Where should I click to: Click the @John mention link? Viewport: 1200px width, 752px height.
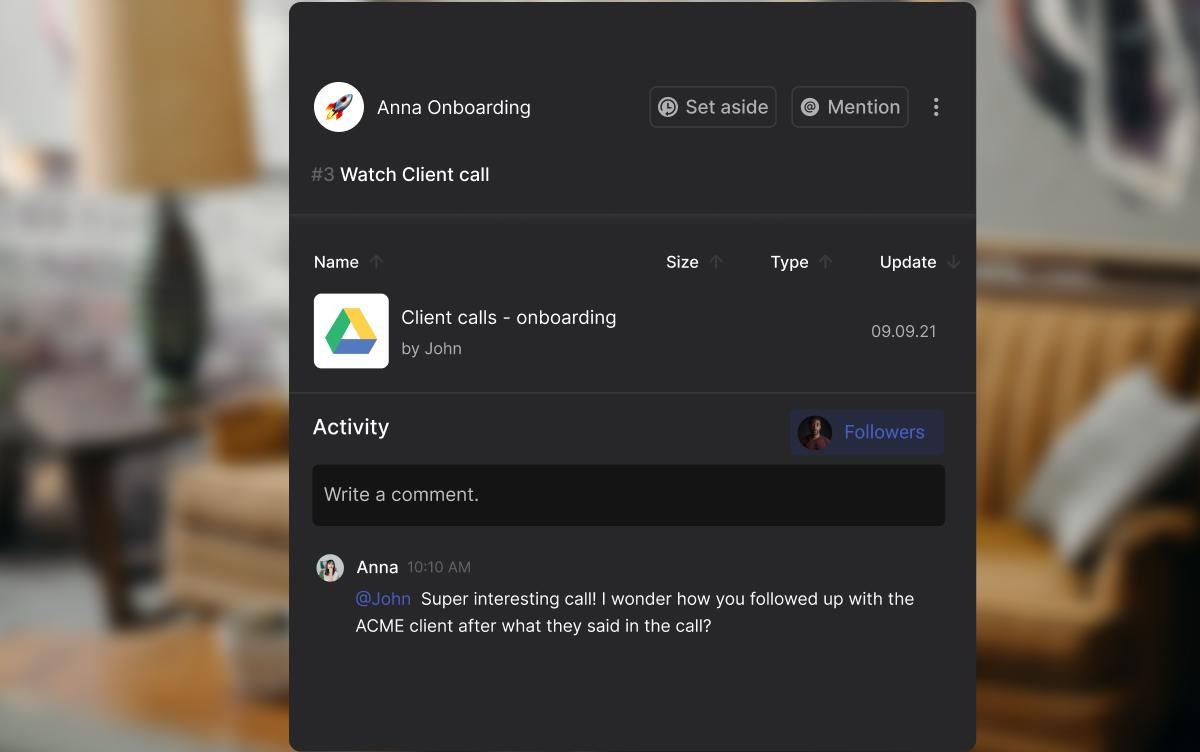coord(383,599)
